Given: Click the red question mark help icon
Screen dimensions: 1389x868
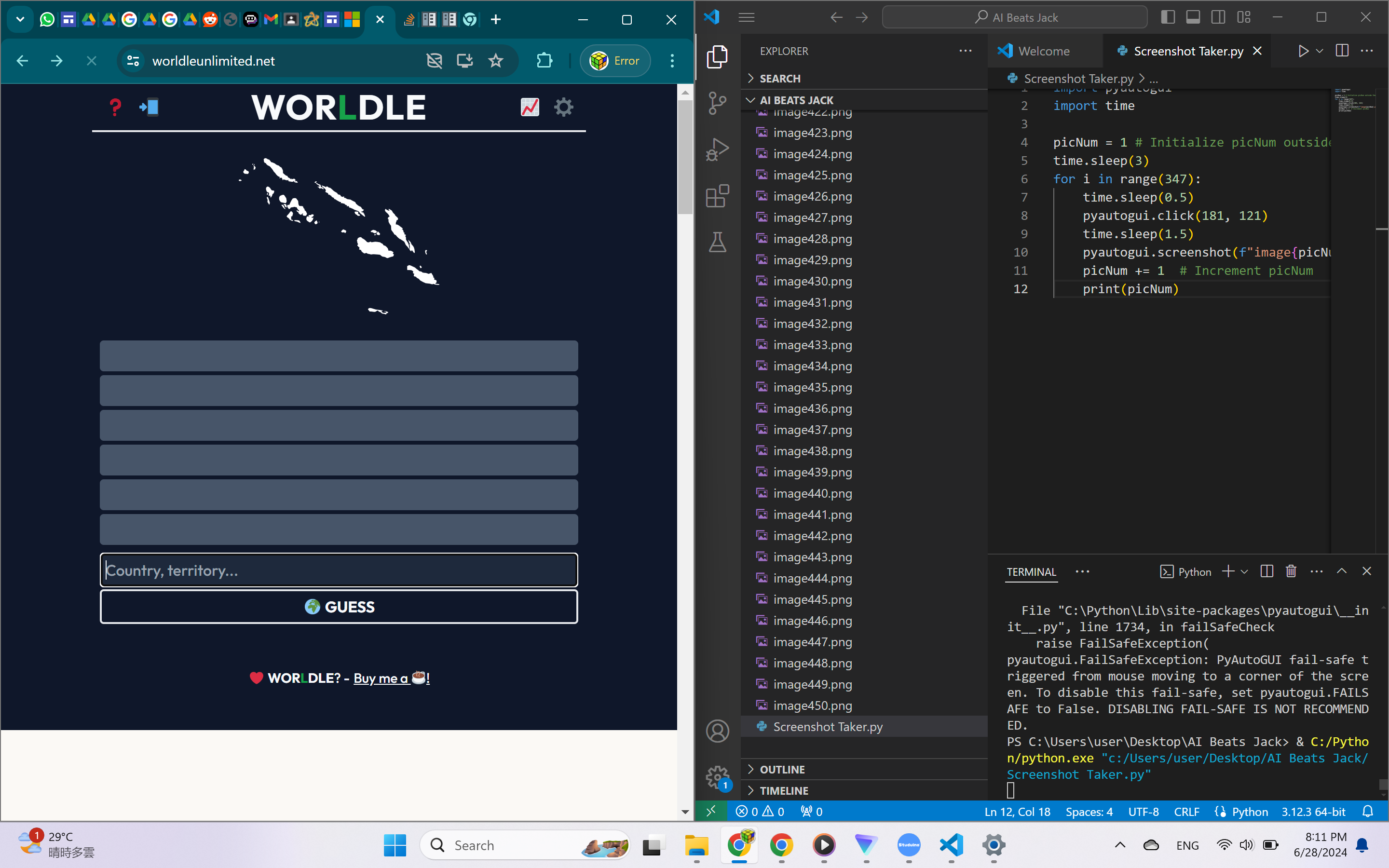Looking at the screenshot, I should (x=115, y=107).
